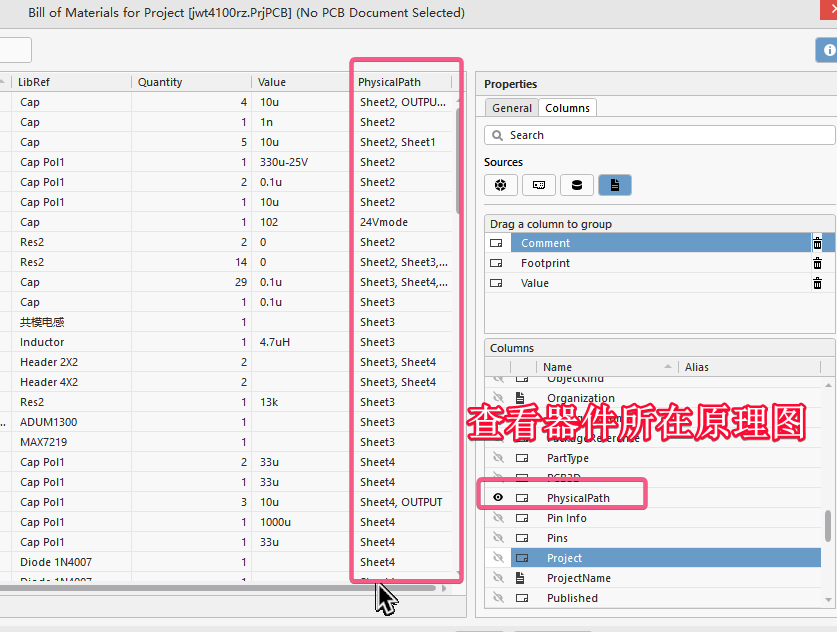
Task: Delete Comment grouping with its trash icon
Action: (x=817, y=243)
